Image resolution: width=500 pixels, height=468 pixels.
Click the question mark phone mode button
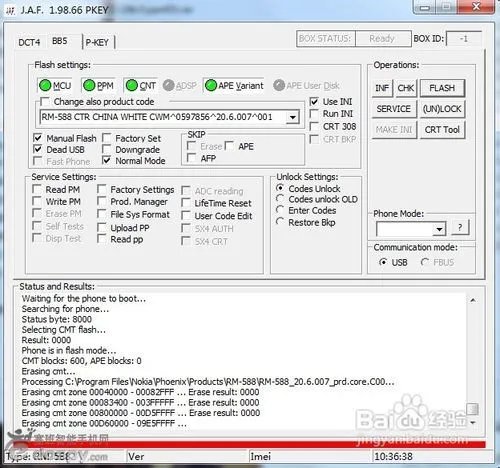[x=460, y=228]
